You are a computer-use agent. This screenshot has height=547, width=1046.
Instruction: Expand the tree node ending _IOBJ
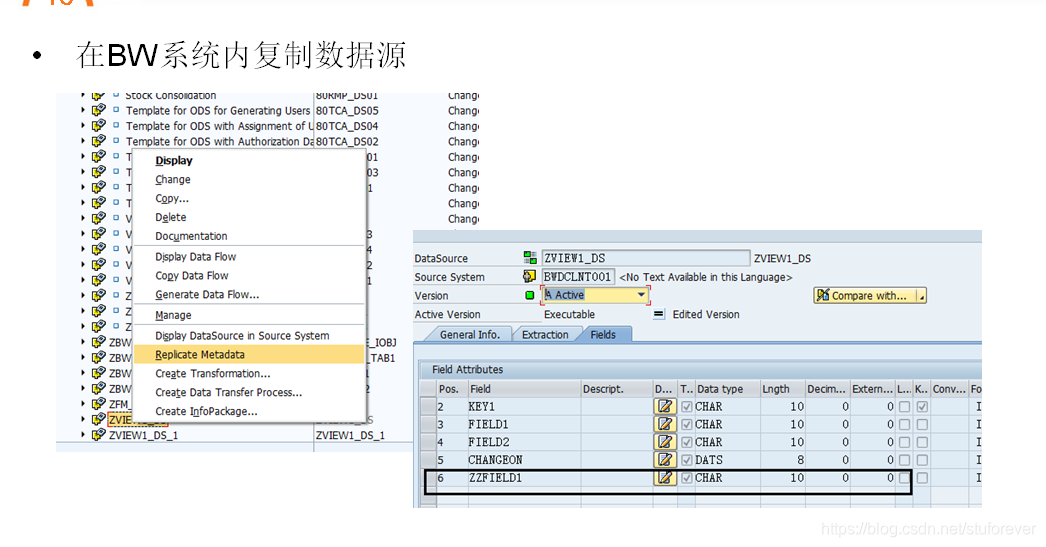click(83, 342)
